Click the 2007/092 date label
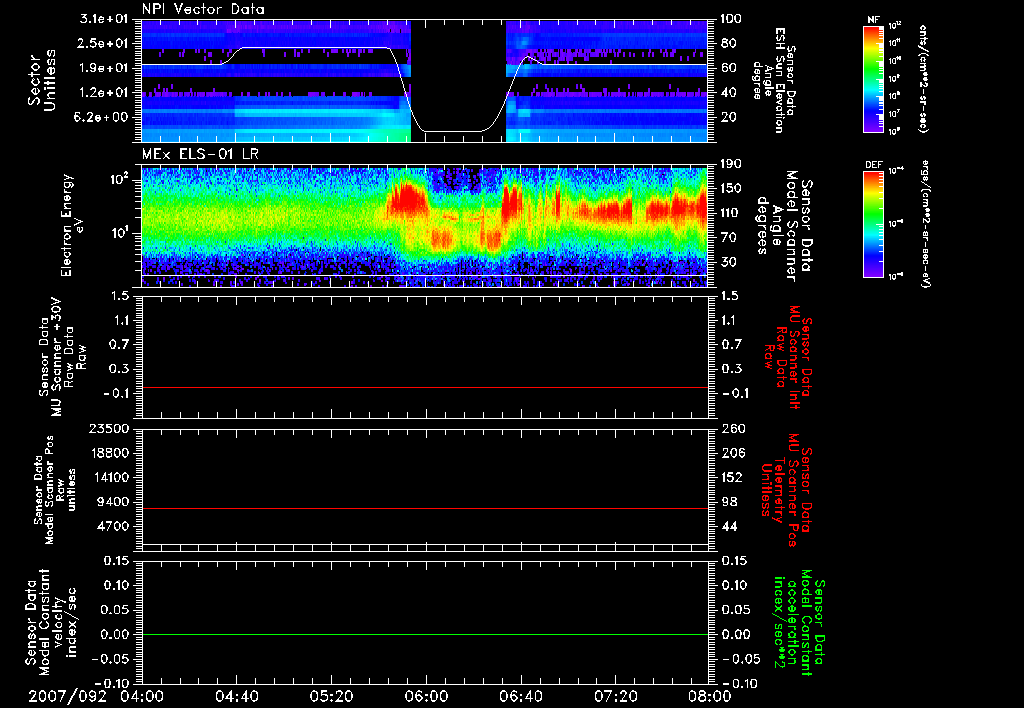This screenshot has width=1024, height=708. pyautogui.click(x=68, y=696)
